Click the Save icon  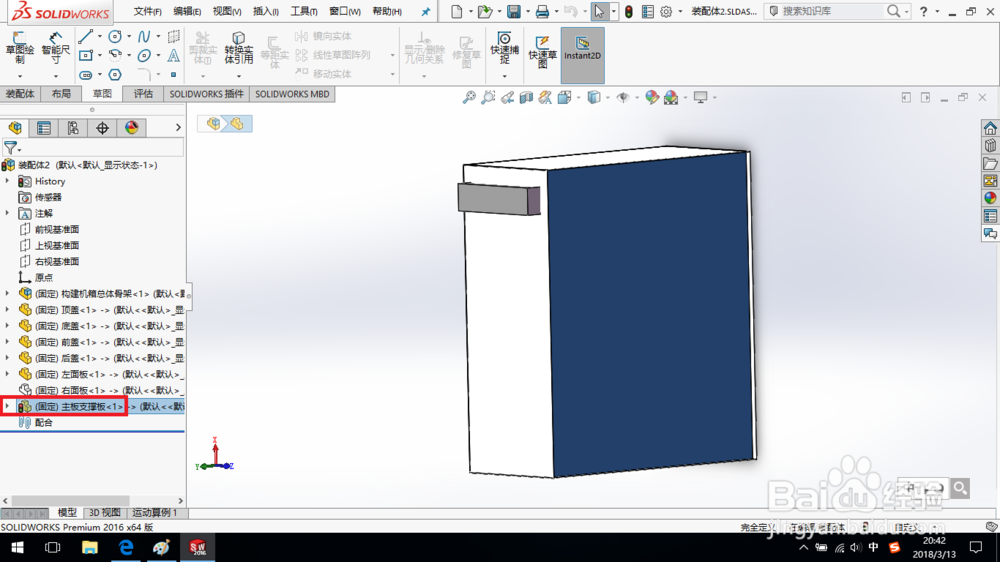[x=513, y=11]
